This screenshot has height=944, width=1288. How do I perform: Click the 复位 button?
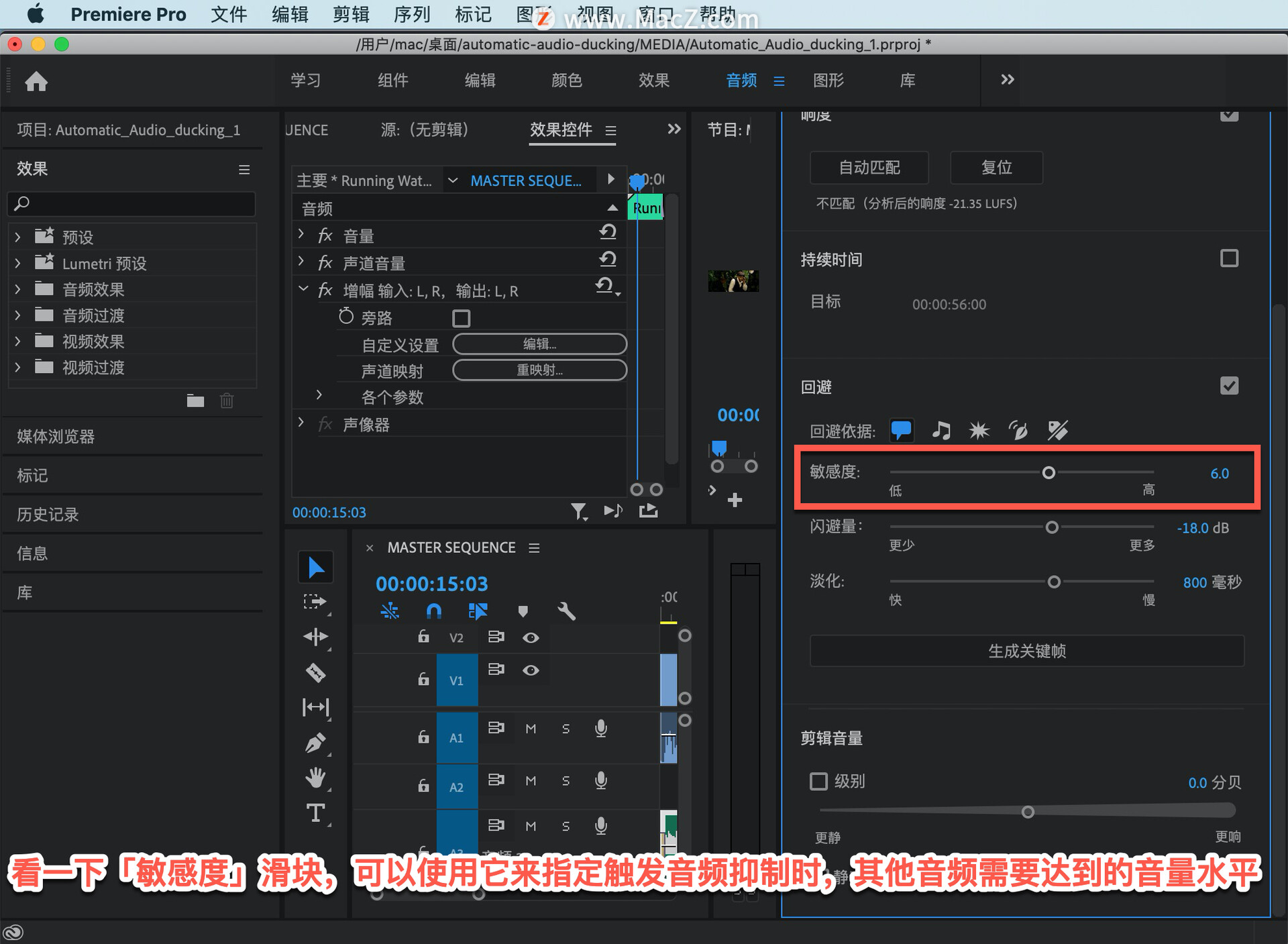point(996,167)
